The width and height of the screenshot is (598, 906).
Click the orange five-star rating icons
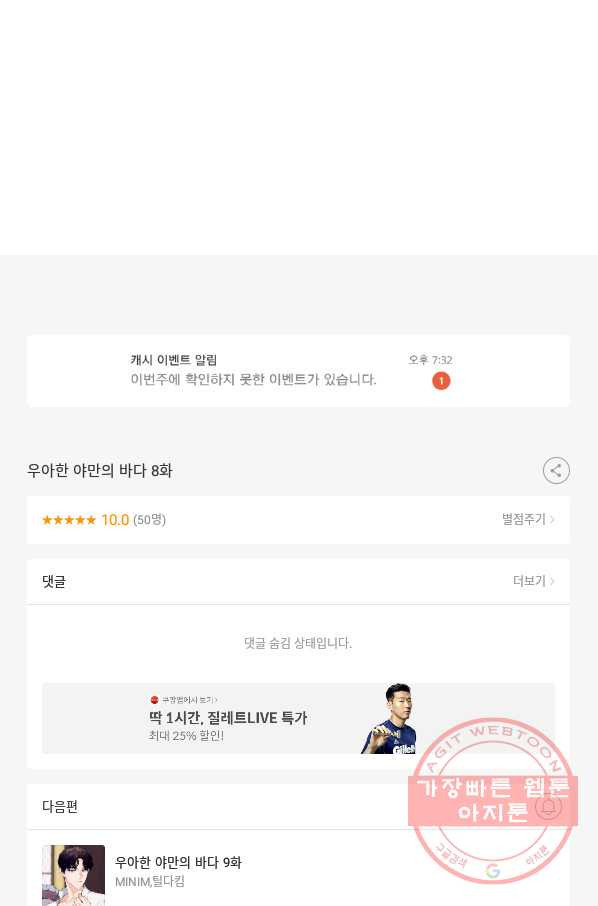pos(69,520)
